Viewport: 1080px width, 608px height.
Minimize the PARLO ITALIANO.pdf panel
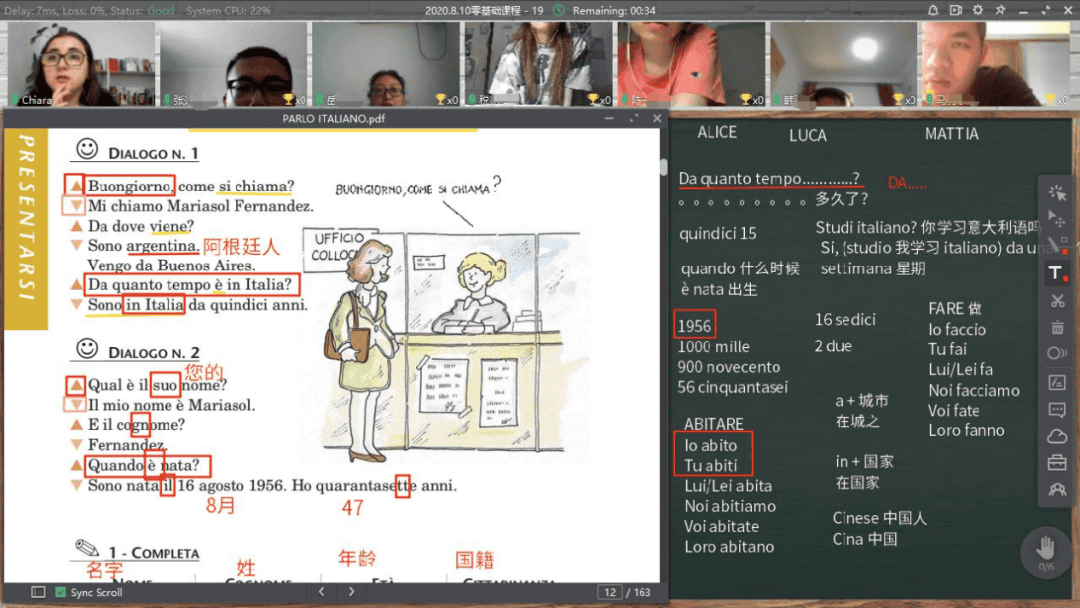[609, 118]
